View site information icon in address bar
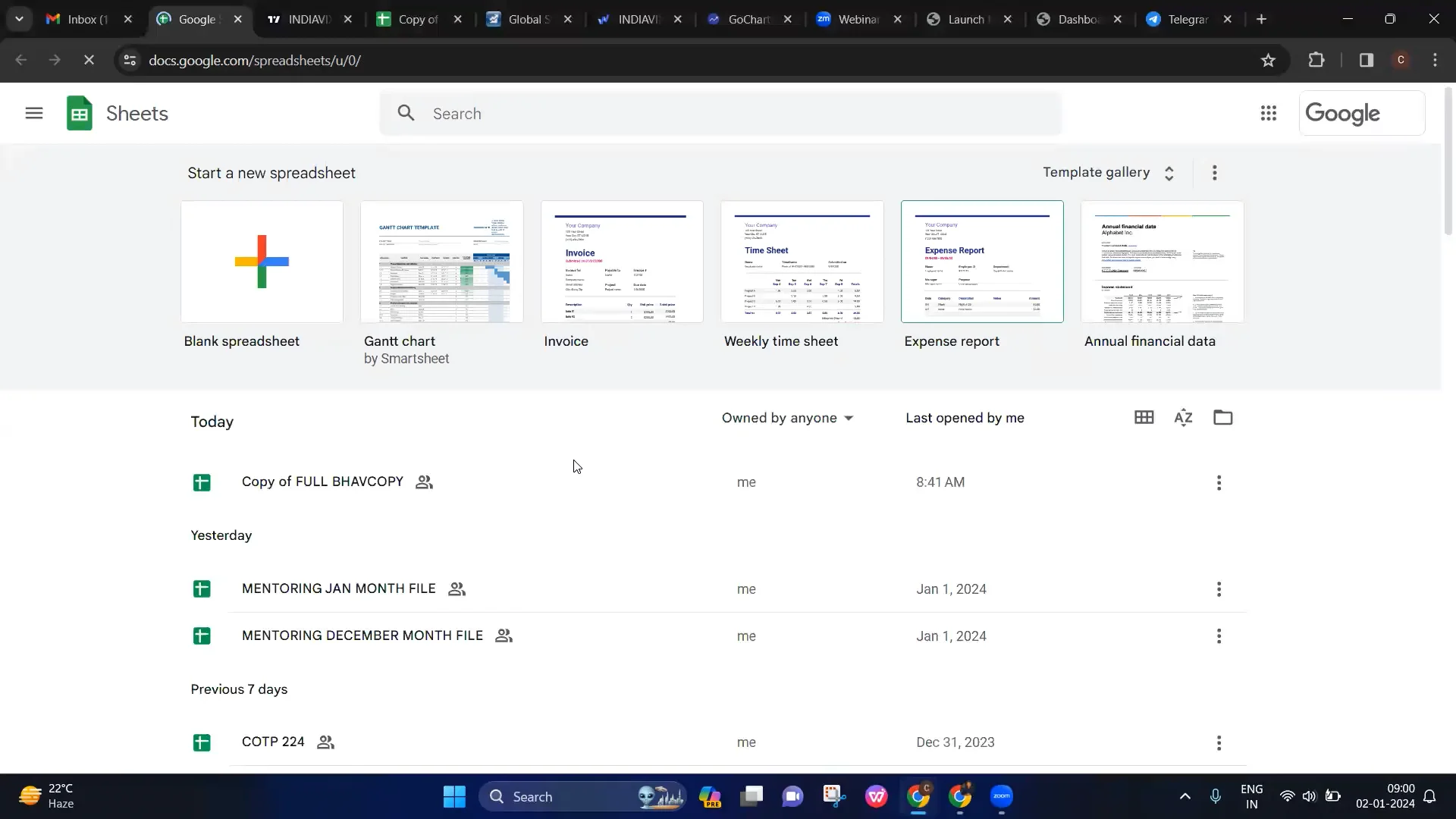This screenshot has width=1456, height=819. coord(130,60)
